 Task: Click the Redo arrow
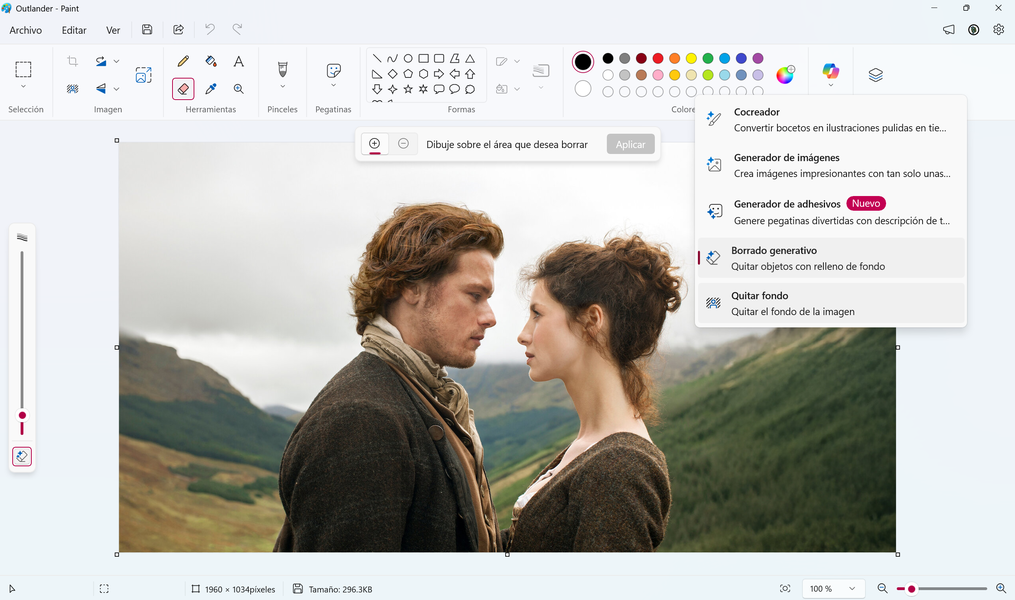coord(238,29)
